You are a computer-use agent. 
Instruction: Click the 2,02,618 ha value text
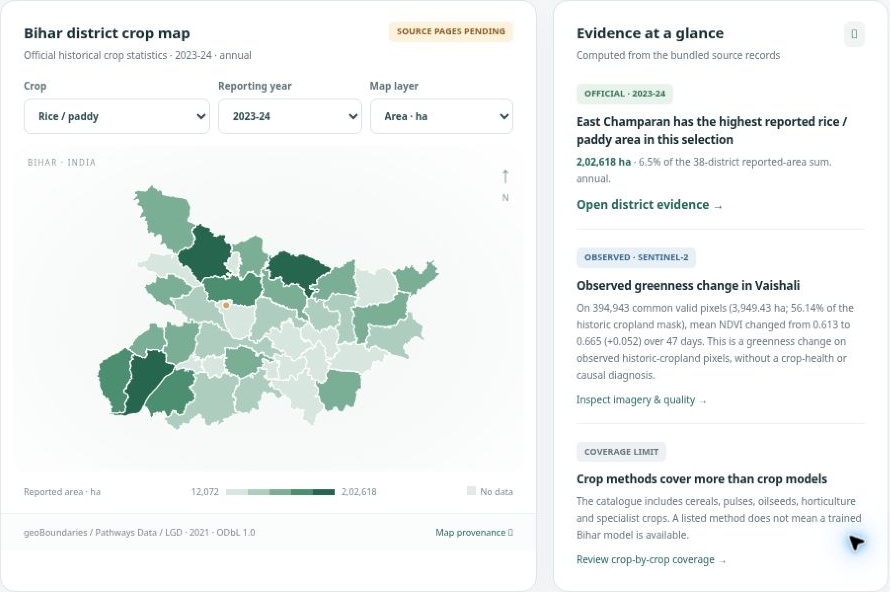(603, 162)
